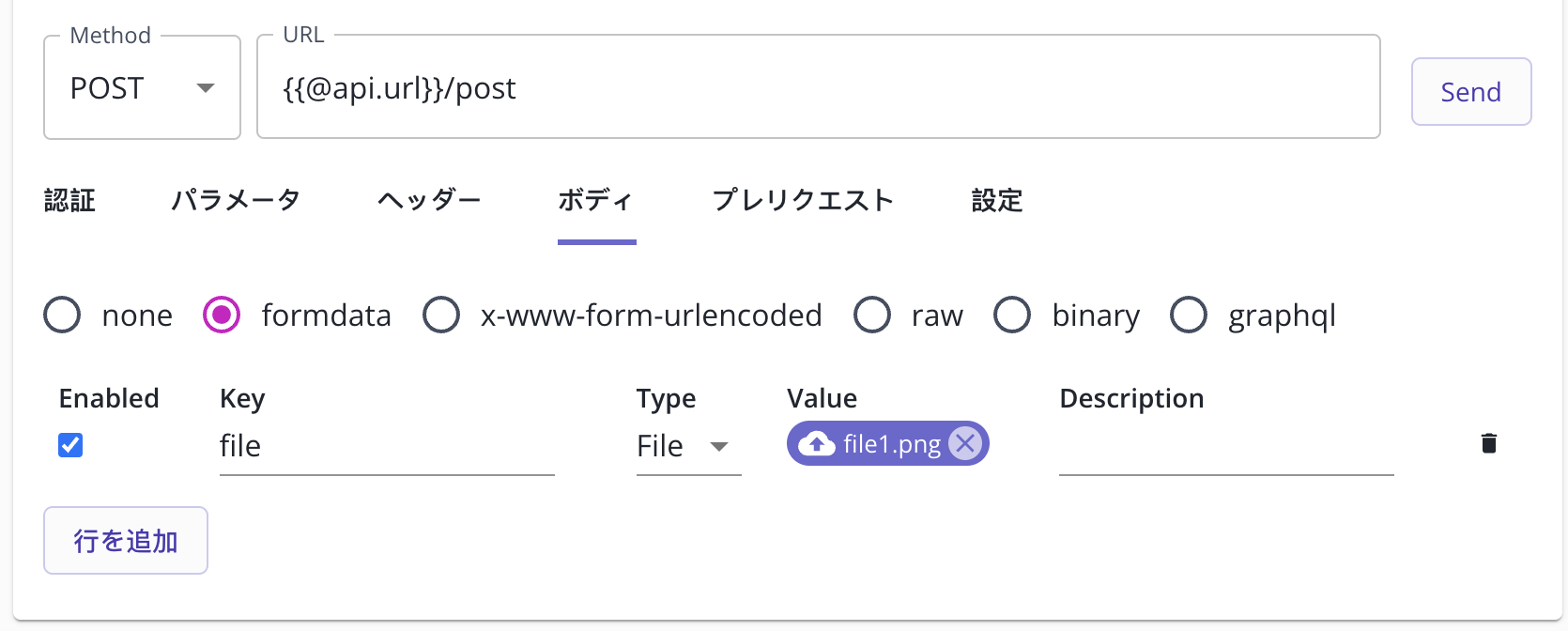This screenshot has height=631, width=1568.
Task: Select the formdata radio button
Action: (x=222, y=315)
